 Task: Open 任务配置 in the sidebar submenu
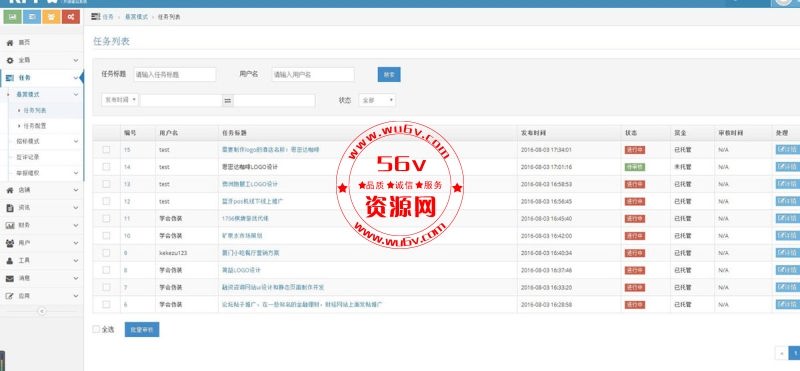35,126
